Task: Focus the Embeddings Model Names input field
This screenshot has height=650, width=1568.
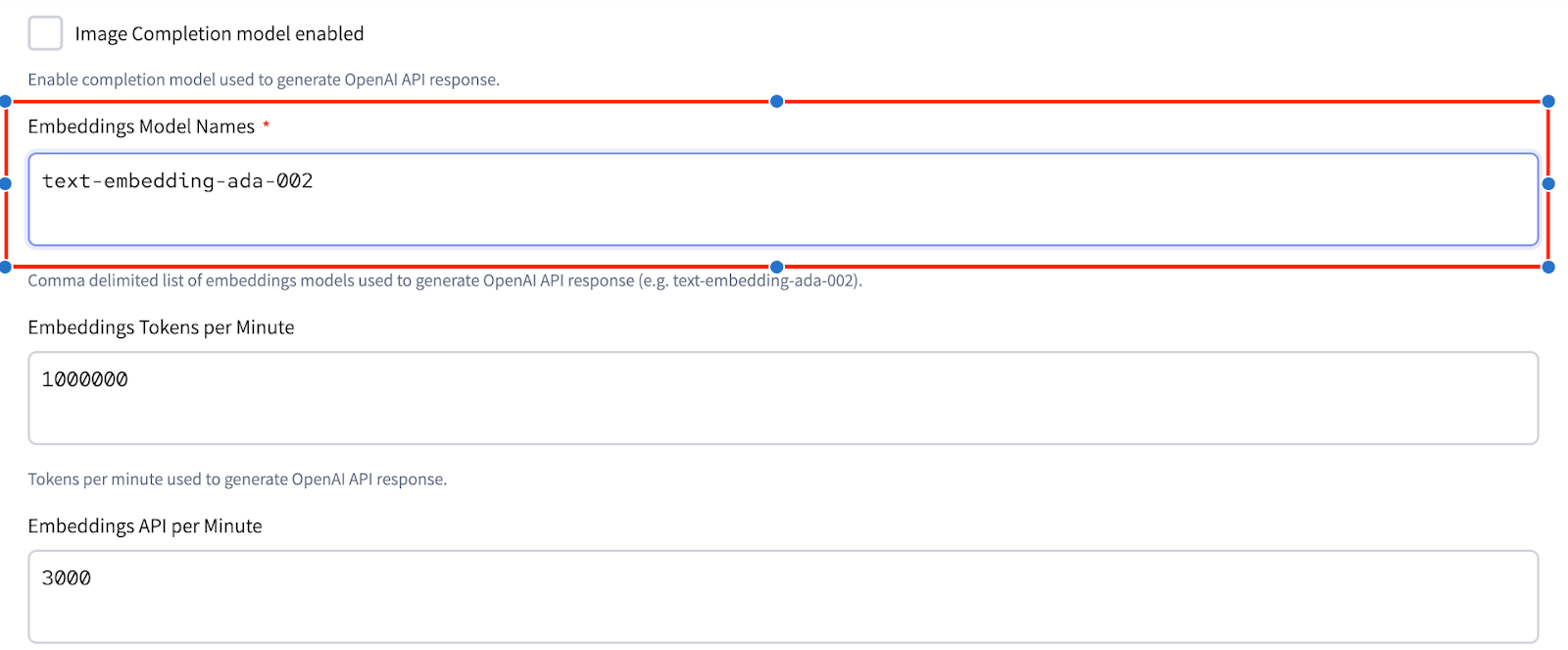Action: point(782,199)
